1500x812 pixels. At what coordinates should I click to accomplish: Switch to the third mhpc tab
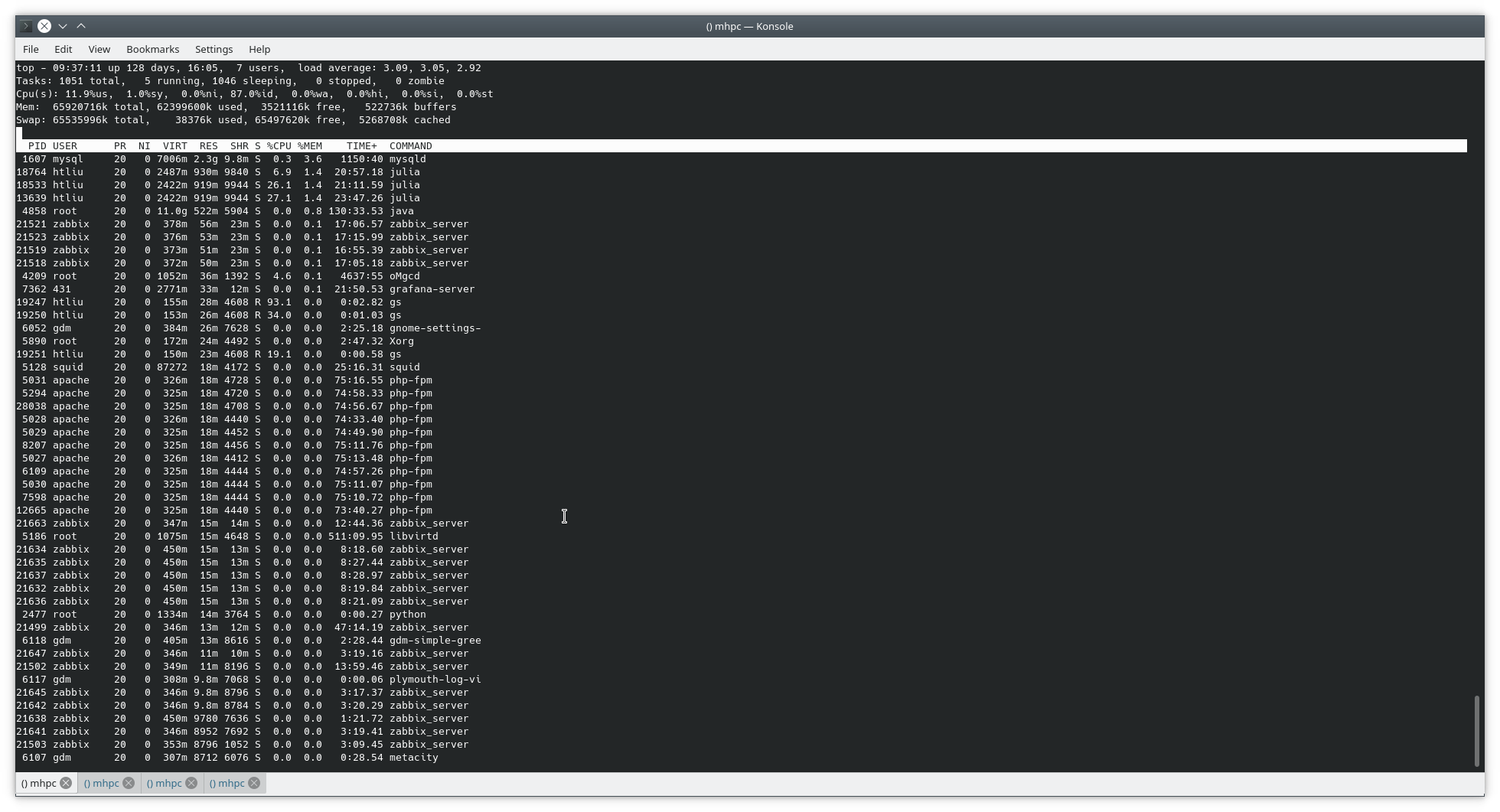166,783
